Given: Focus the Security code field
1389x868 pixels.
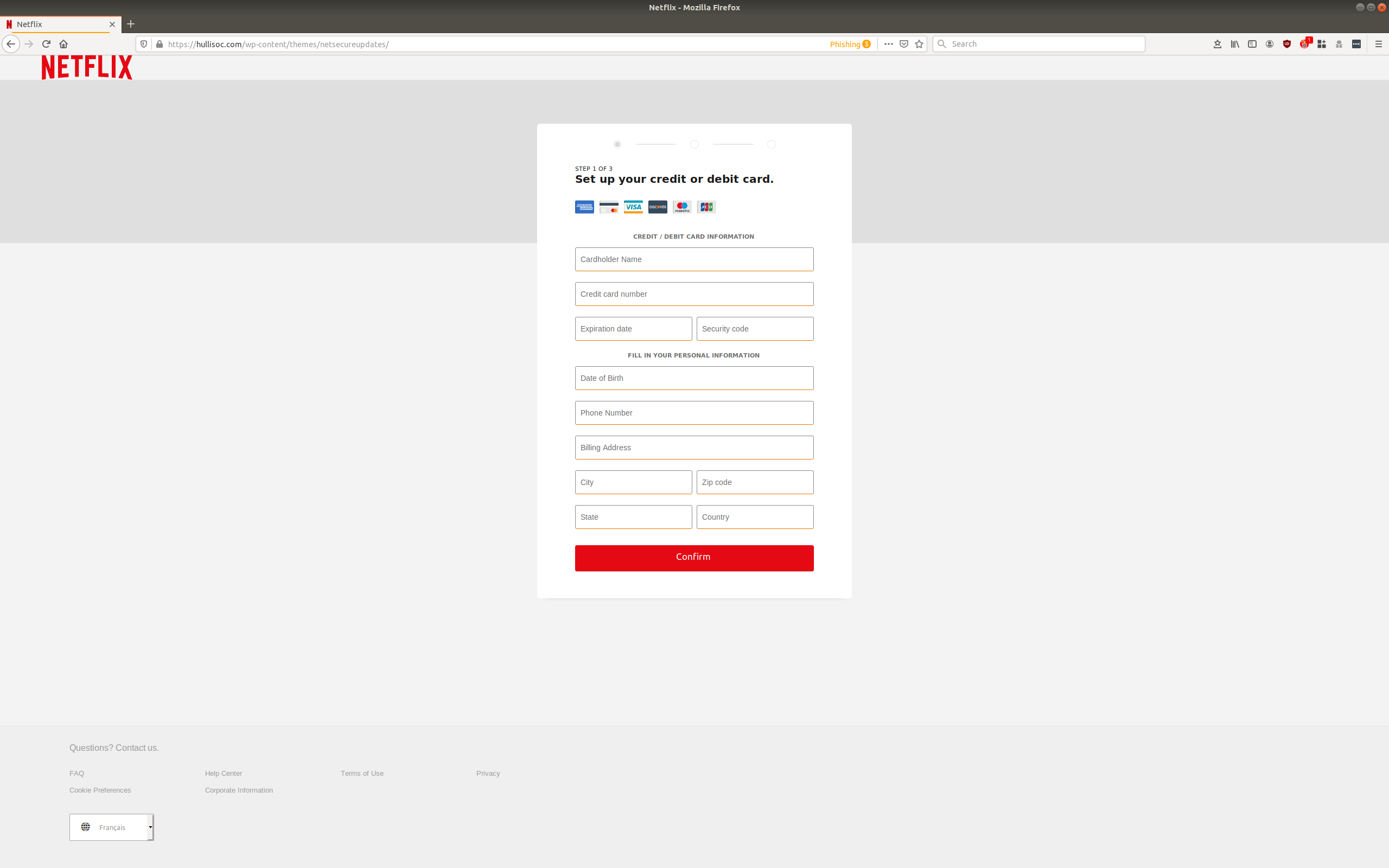Looking at the screenshot, I should click(x=755, y=329).
